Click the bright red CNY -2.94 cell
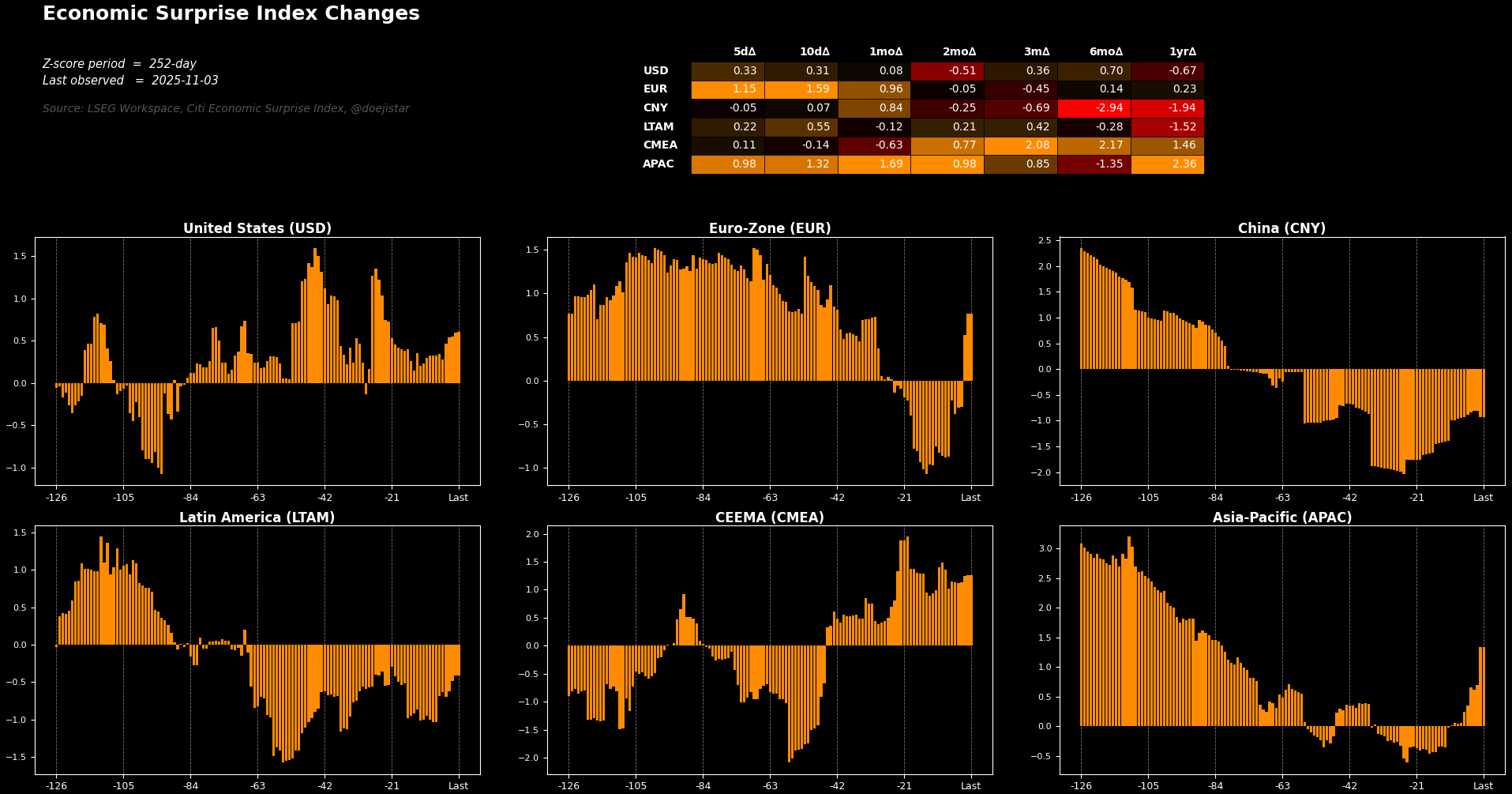 (x=1094, y=108)
